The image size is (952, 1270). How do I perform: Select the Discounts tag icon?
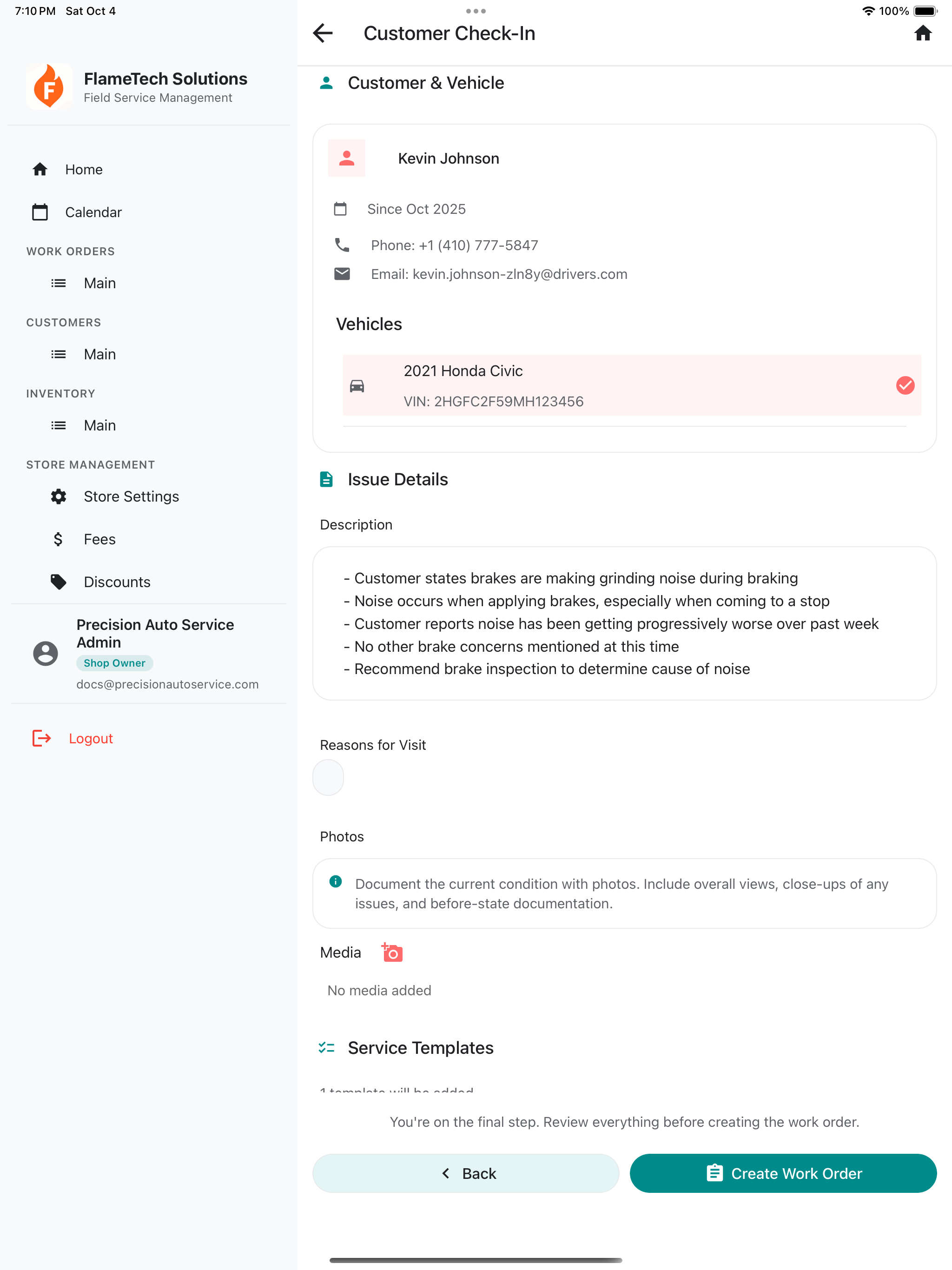(58, 581)
